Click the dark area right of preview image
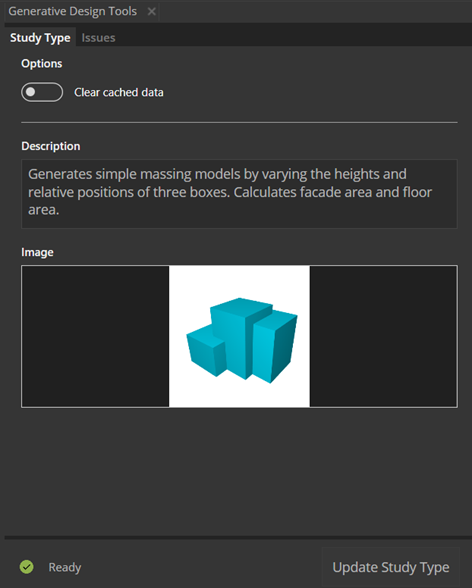Image resolution: width=472 pixels, height=588 pixels. click(383, 336)
